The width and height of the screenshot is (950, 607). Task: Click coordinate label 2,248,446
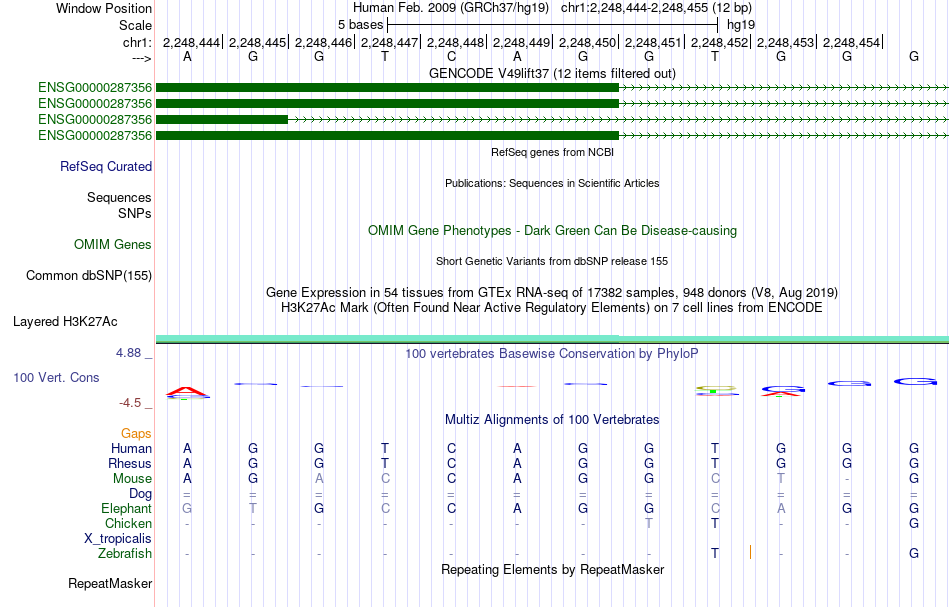(x=324, y=42)
